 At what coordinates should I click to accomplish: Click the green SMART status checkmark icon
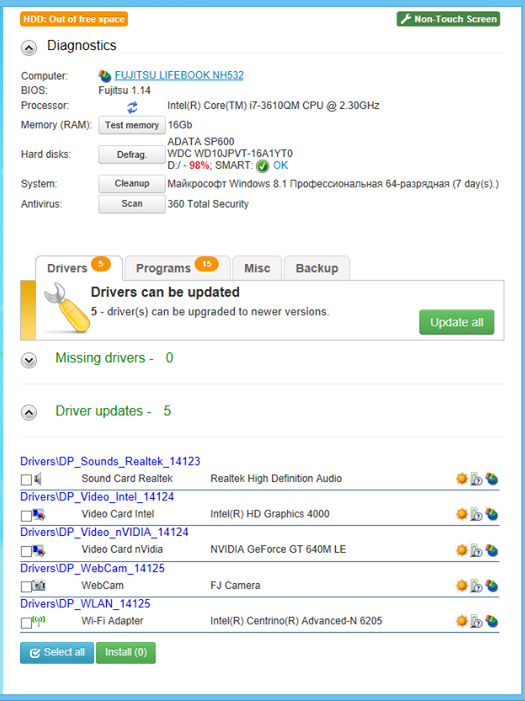tap(262, 166)
